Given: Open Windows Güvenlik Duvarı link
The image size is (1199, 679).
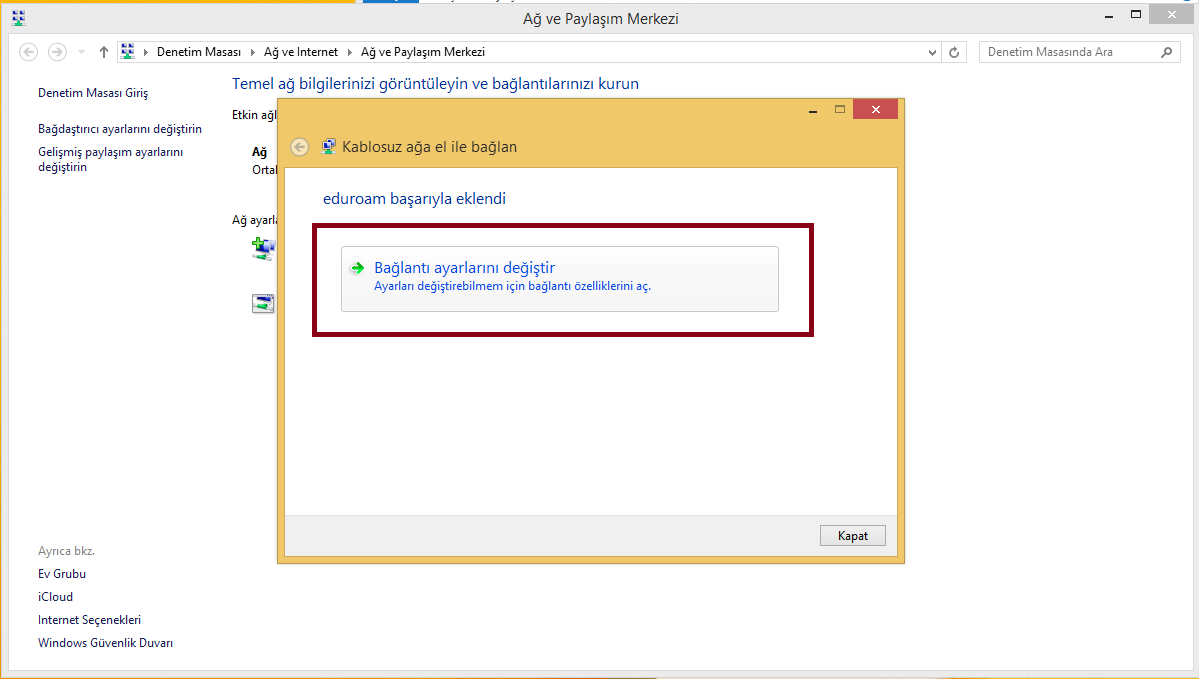Looking at the screenshot, I should pyautogui.click(x=105, y=643).
